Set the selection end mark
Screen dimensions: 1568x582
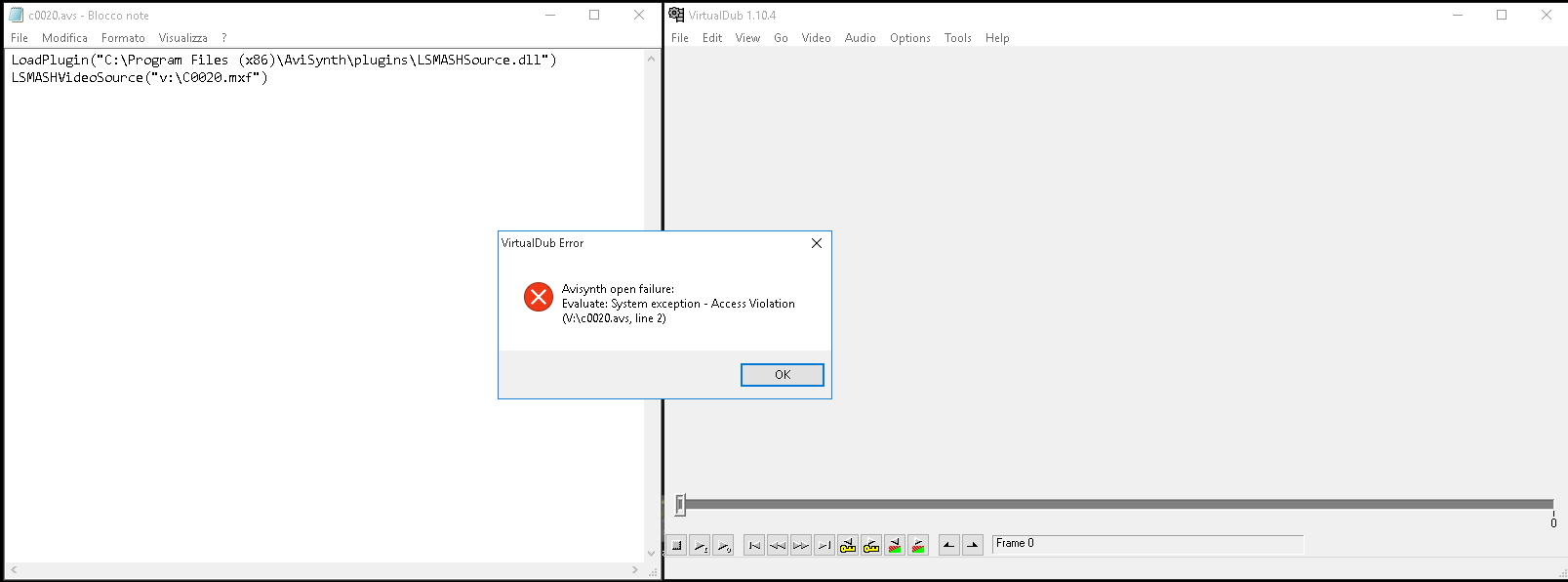tap(973, 546)
